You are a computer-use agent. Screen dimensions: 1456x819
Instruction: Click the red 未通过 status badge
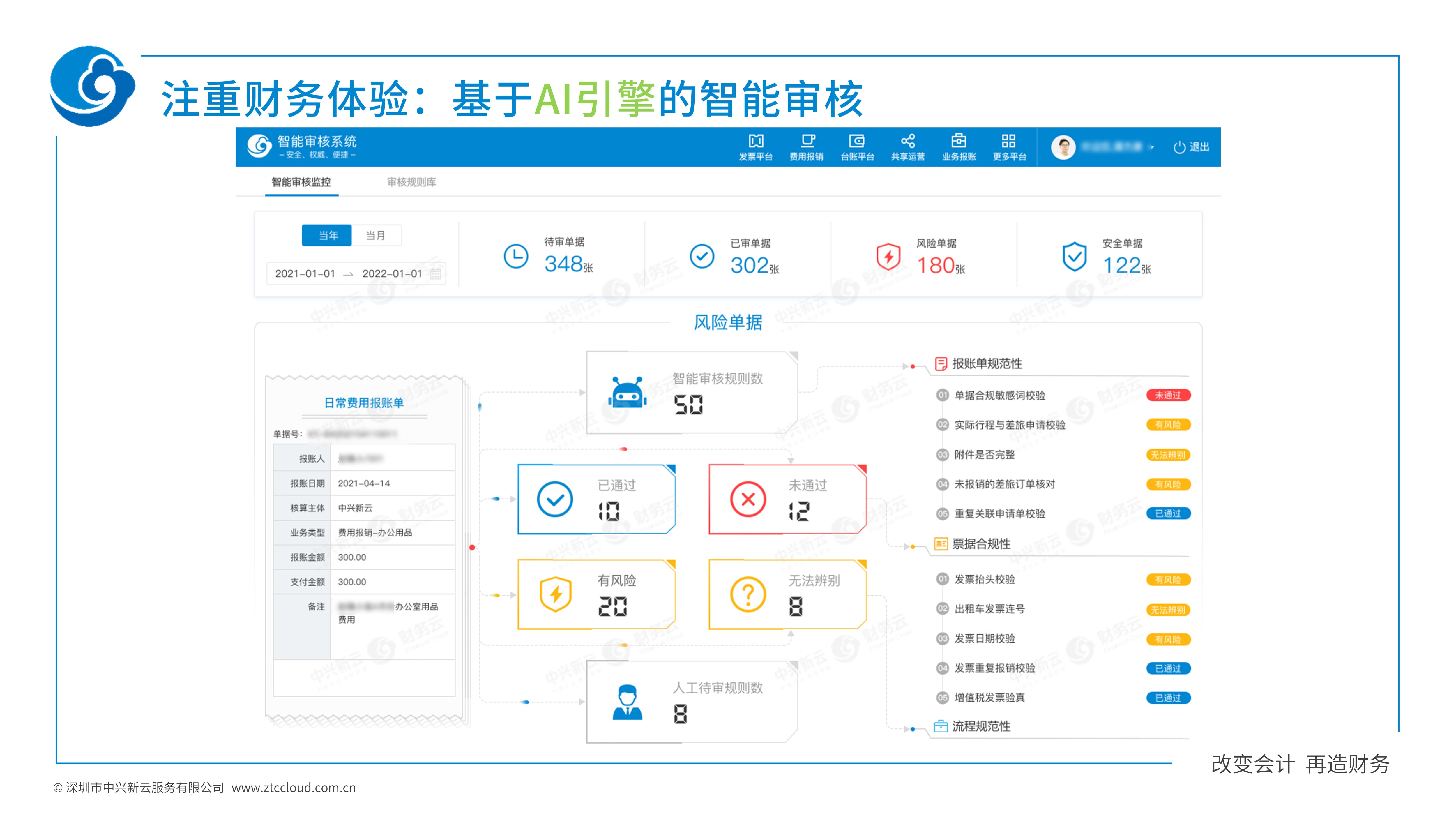[1168, 395]
